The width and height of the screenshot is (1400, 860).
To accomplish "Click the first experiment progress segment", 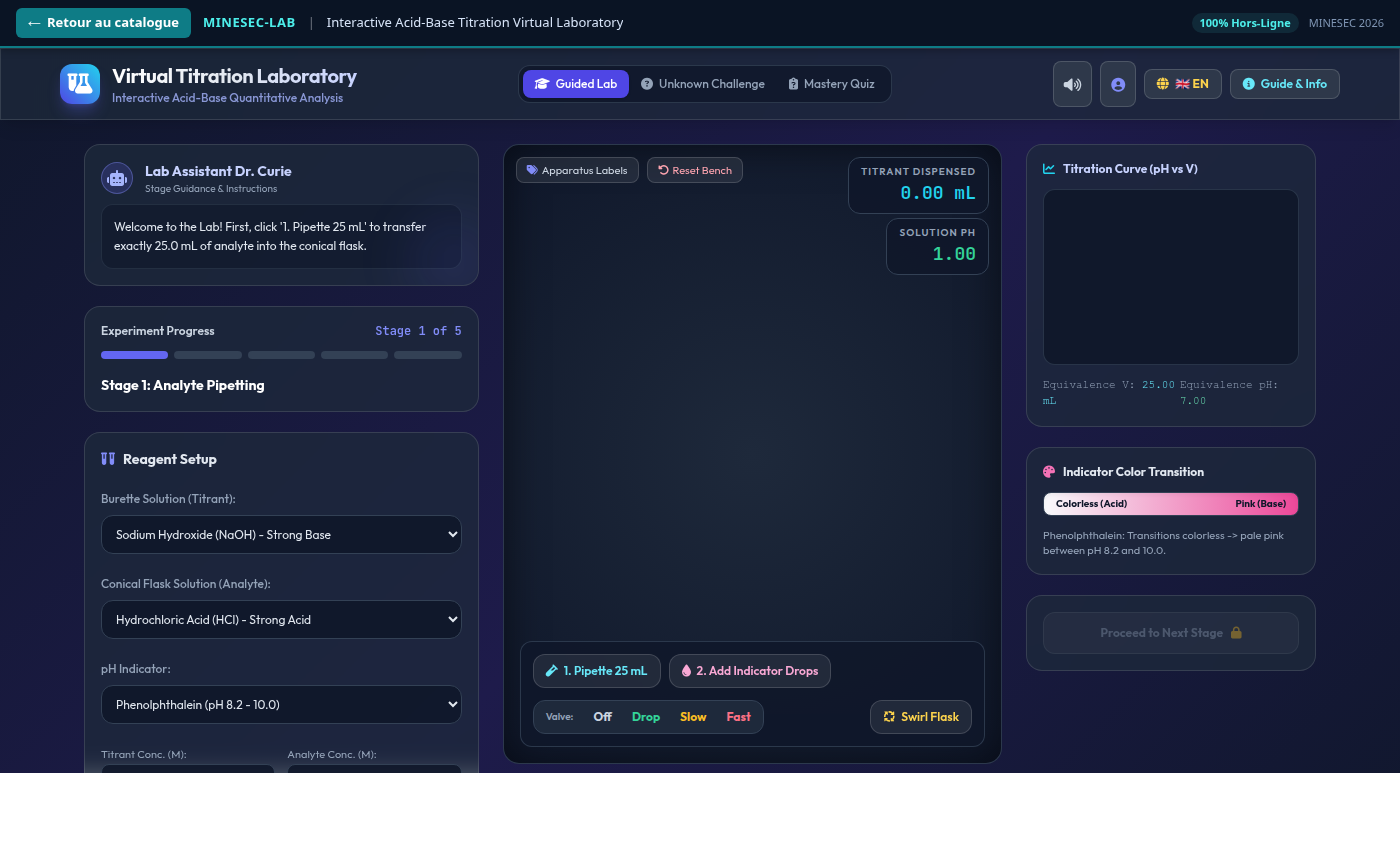I will (134, 355).
